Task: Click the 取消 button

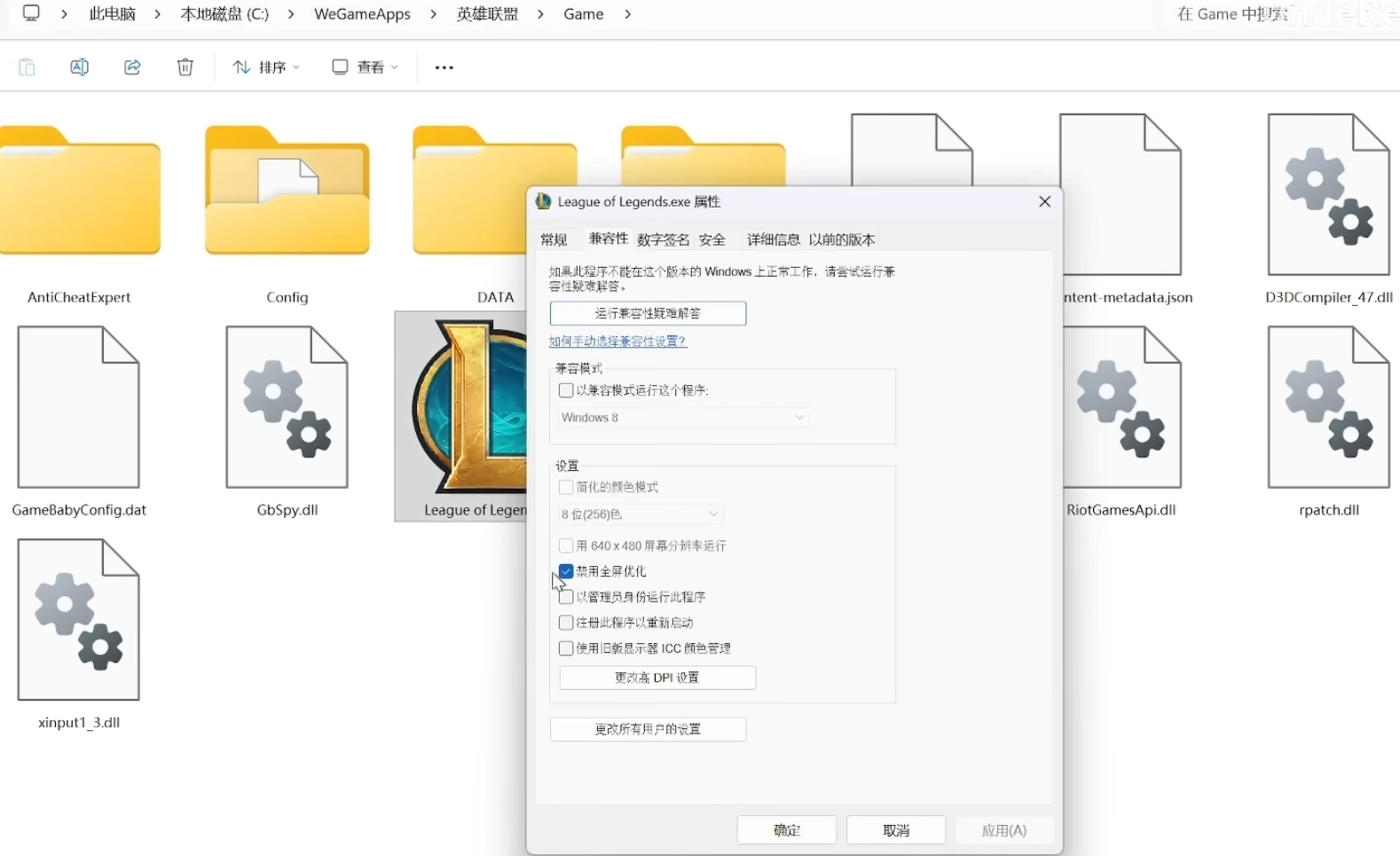Action: tap(896, 830)
